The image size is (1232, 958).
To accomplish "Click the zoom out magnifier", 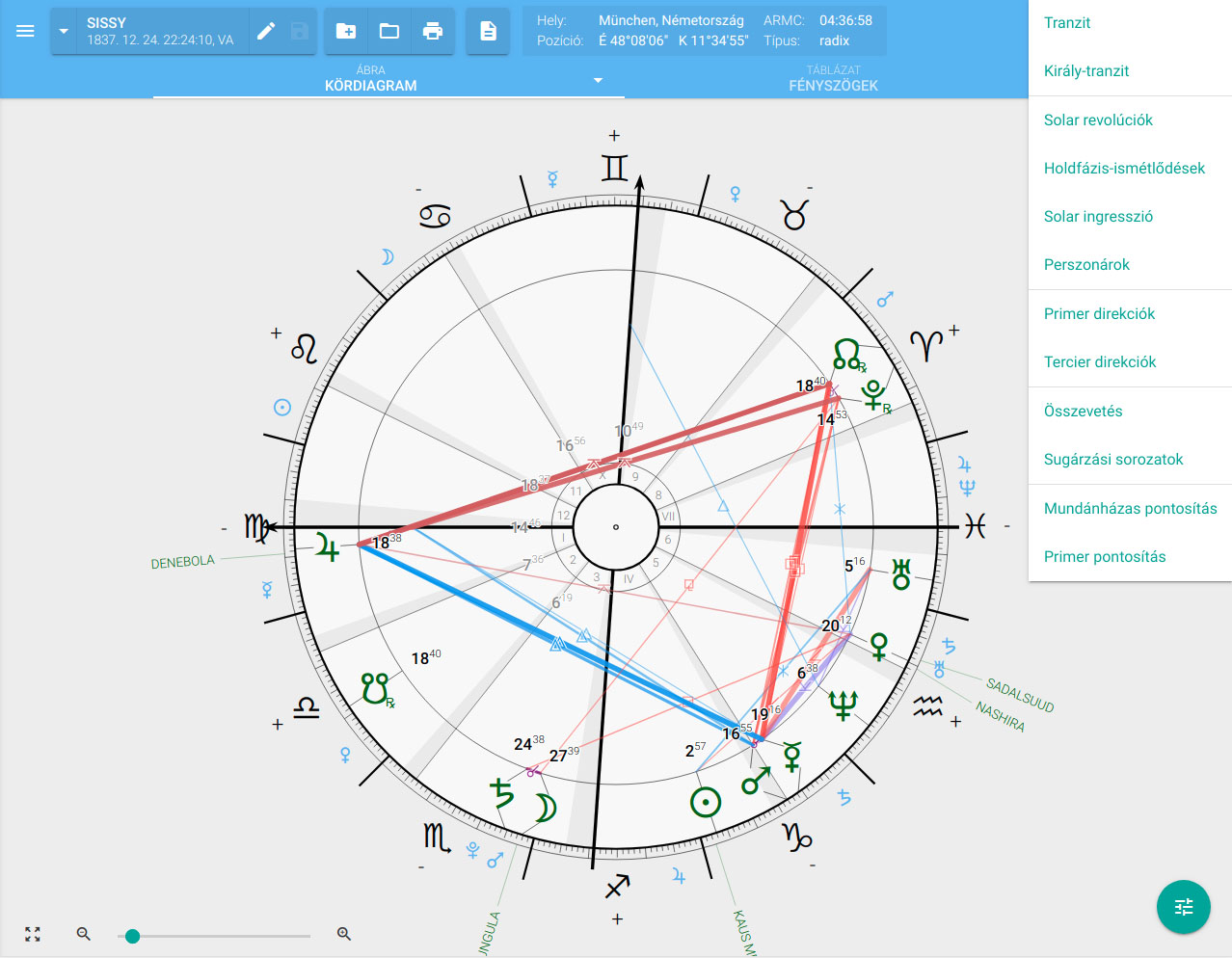I will [x=84, y=934].
